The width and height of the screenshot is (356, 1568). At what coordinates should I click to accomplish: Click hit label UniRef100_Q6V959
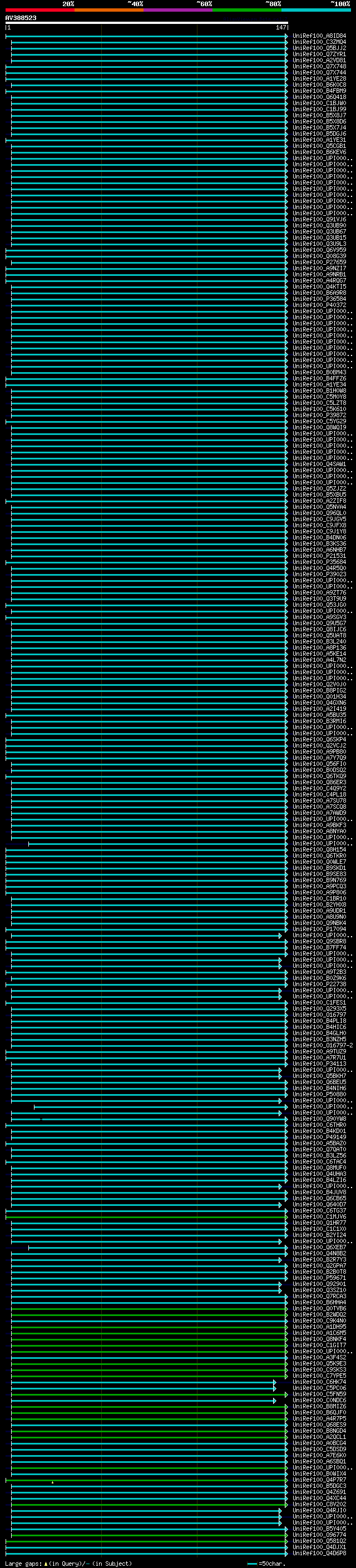coord(319,250)
